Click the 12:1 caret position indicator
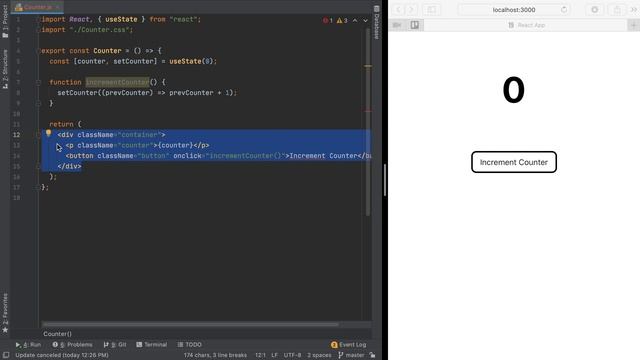 click(x=260, y=355)
